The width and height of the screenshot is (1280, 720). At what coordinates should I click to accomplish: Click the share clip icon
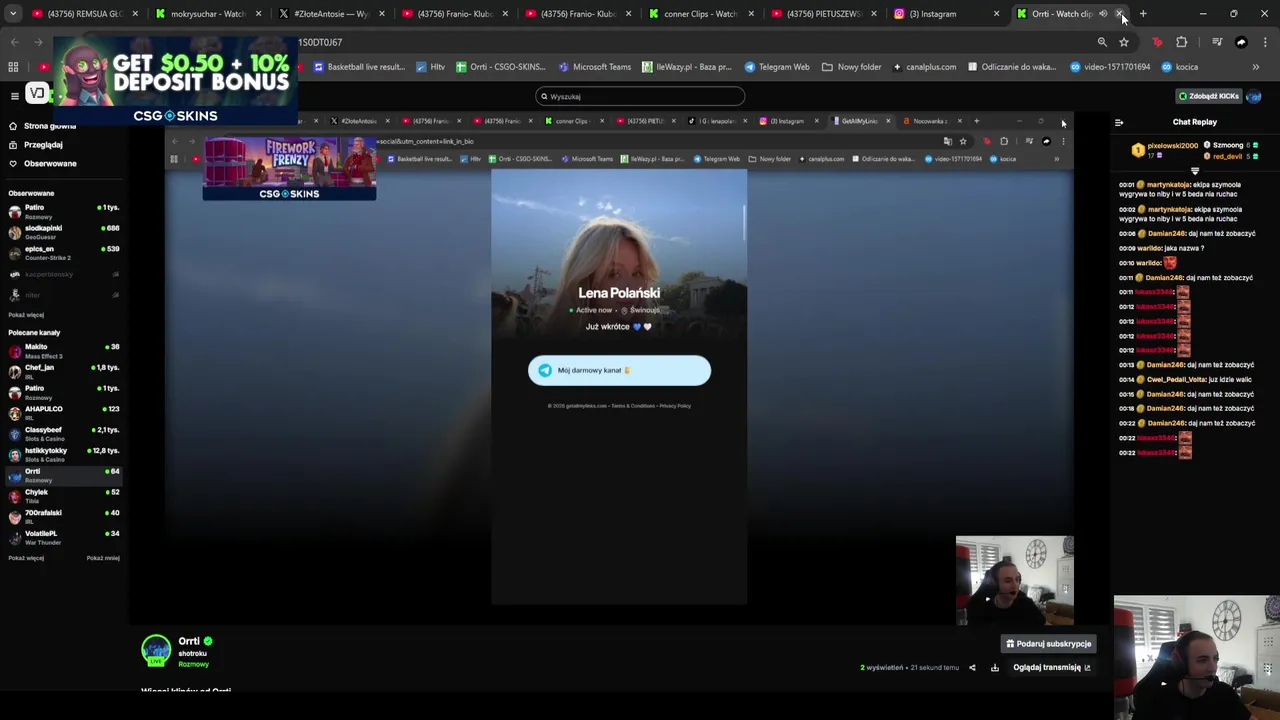click(972, 667)
